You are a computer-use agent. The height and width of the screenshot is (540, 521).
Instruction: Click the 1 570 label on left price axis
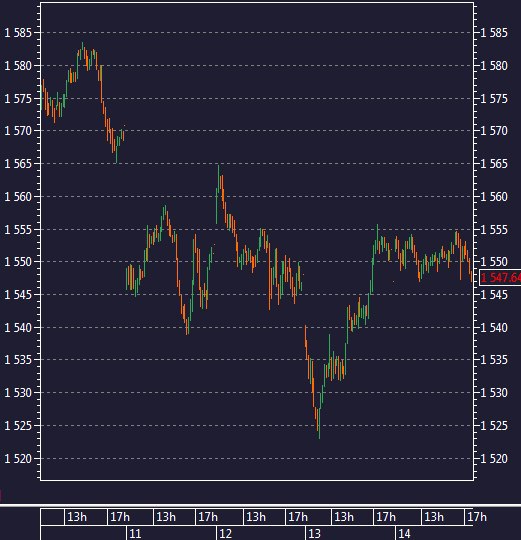tap(18, 131)
